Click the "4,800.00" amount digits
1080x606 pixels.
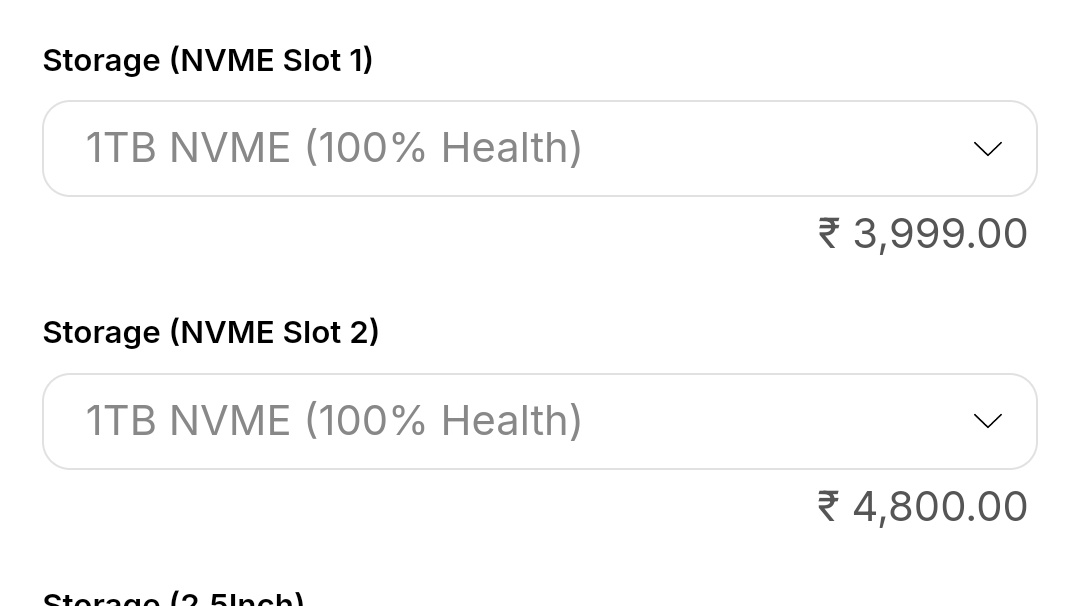940,506
